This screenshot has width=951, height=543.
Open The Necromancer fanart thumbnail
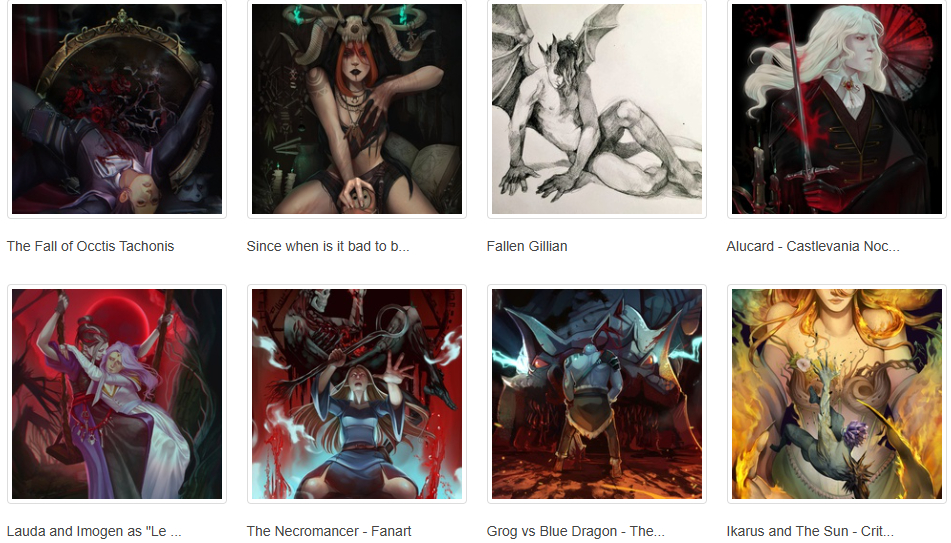(357, 394)
